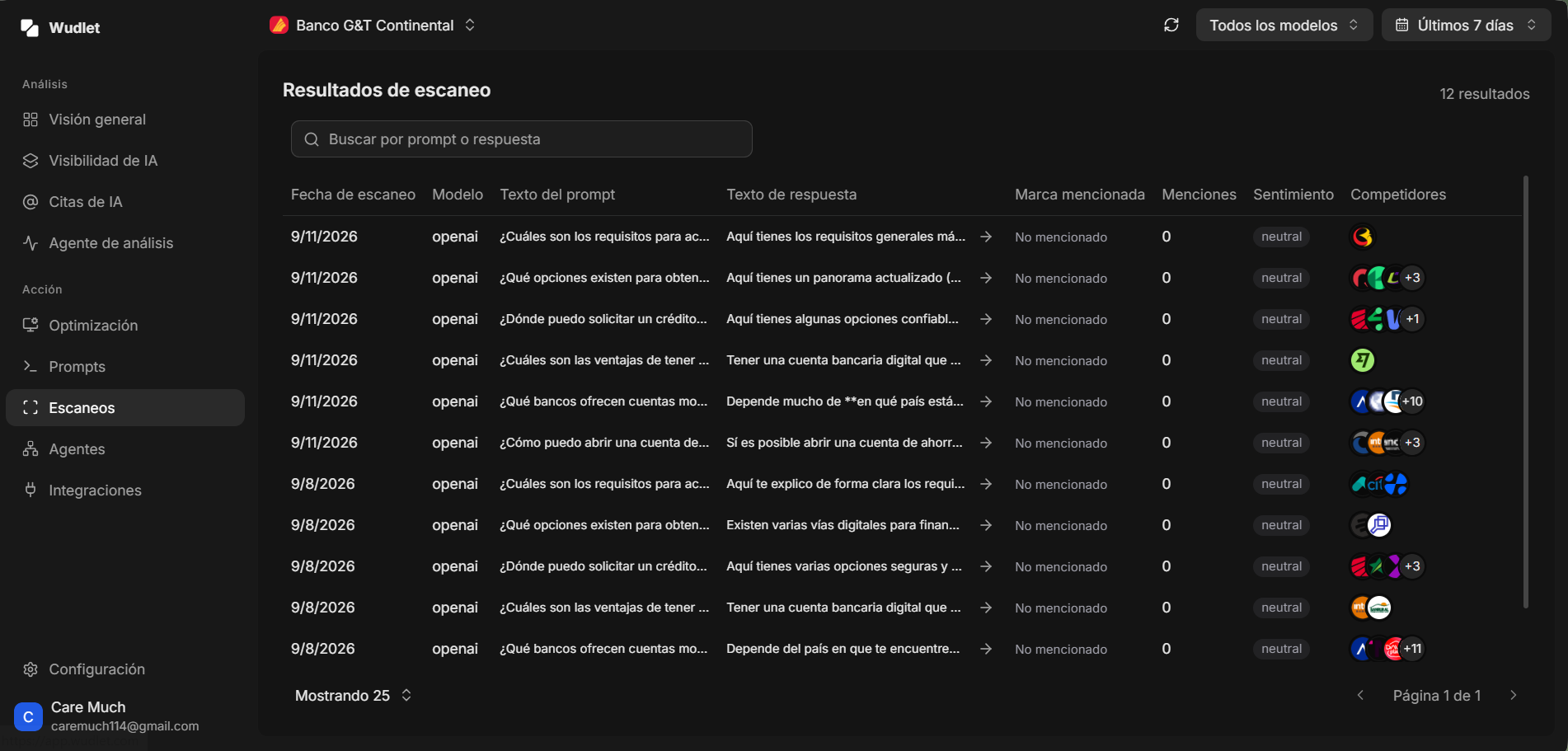Image resolution: width=1568 pixels, height=751 pixels.
Task: Go to Visibilidad de IA
Action: click(125, 161)
